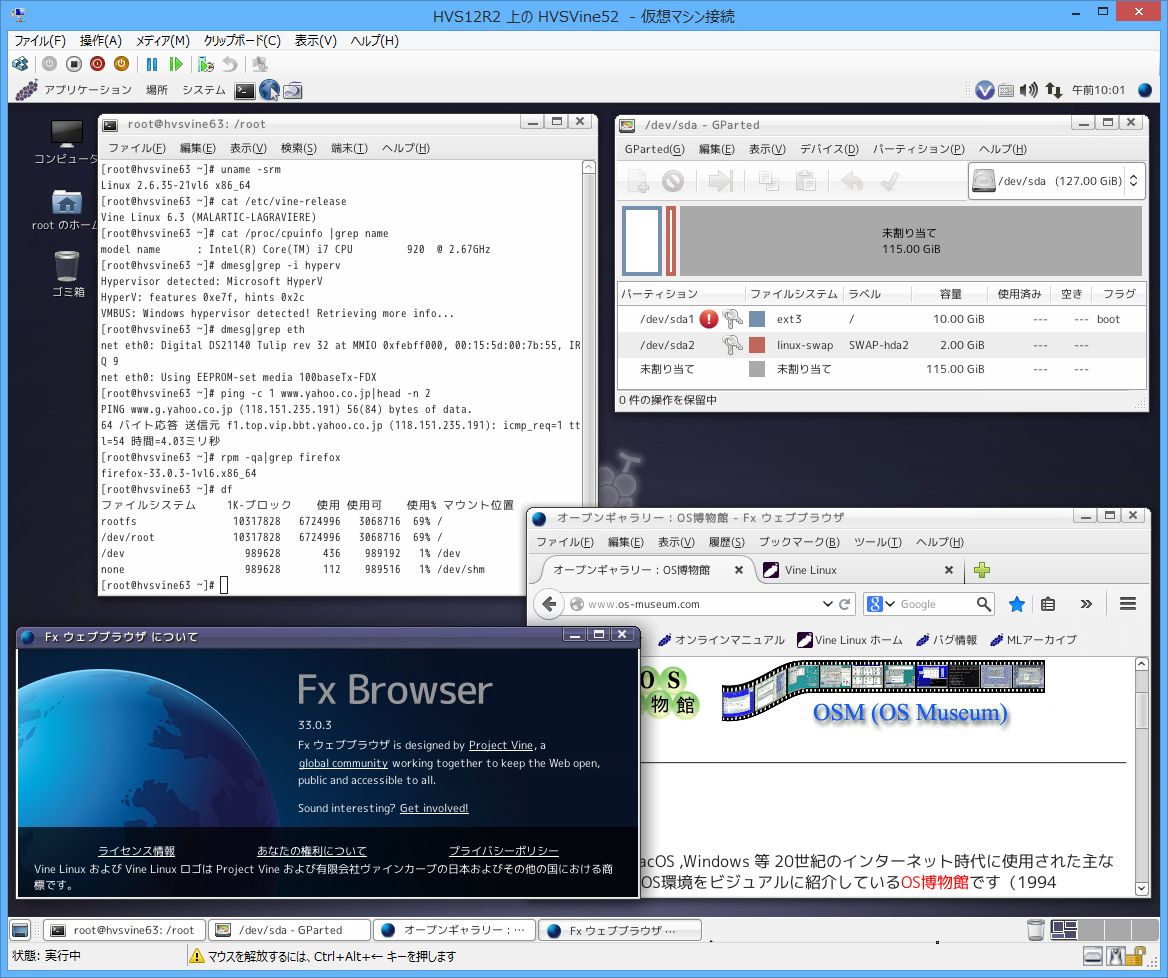Image resolution: width=1168 pixels, height=978 pixels.
Task: Click the gray 未割り当て color swatch in partition list
Action: [x=757, y=369]
